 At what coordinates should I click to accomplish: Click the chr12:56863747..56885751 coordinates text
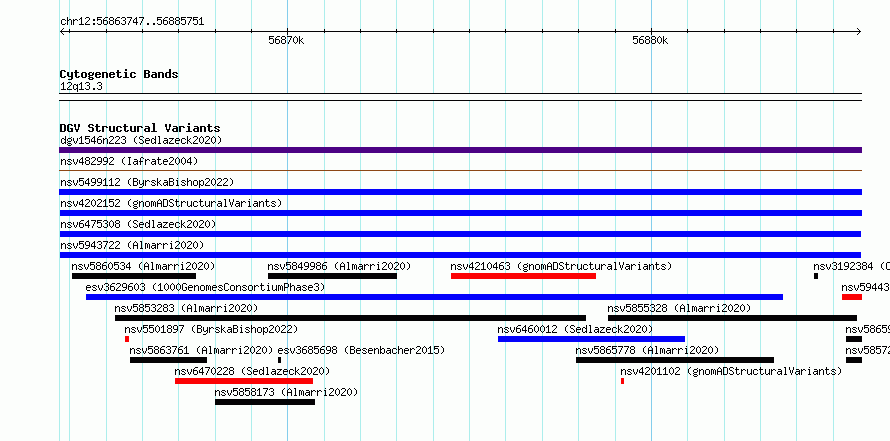[x=132, y=22]
